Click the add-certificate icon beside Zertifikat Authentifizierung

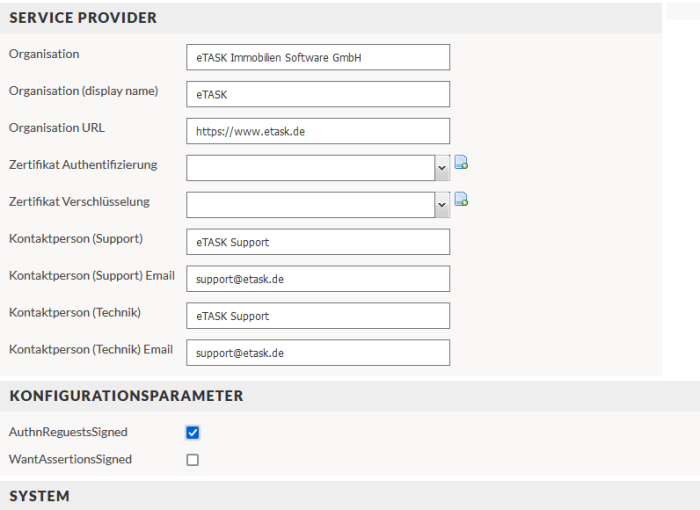(461, 162)
